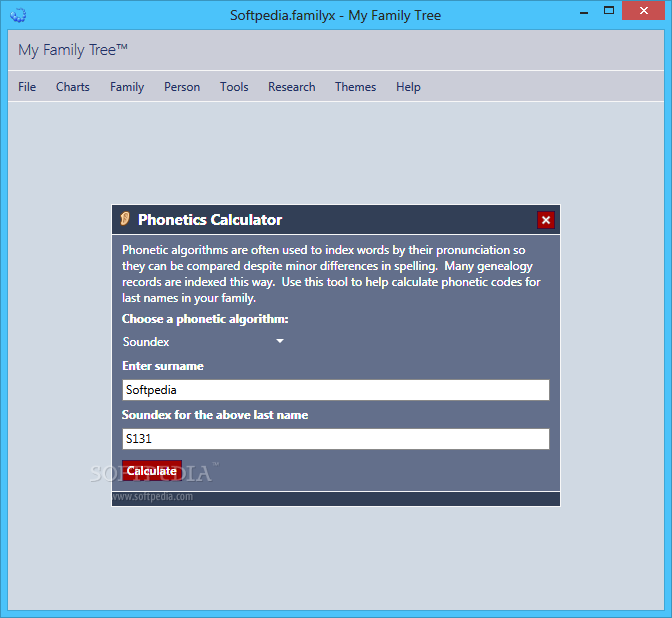
Task: Click the Calculate button
Action: click(152, 471)
